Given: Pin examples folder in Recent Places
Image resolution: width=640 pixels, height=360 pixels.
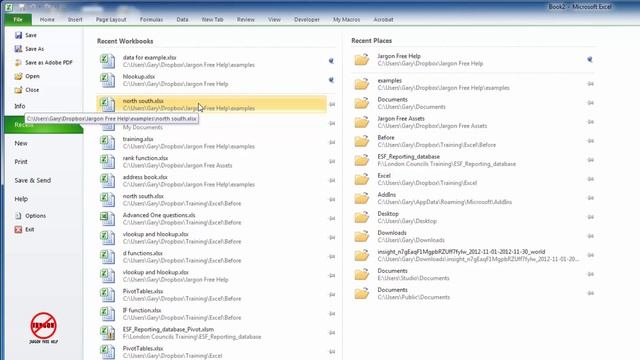Looking at the screenshot, I should [x=590, y=84].
